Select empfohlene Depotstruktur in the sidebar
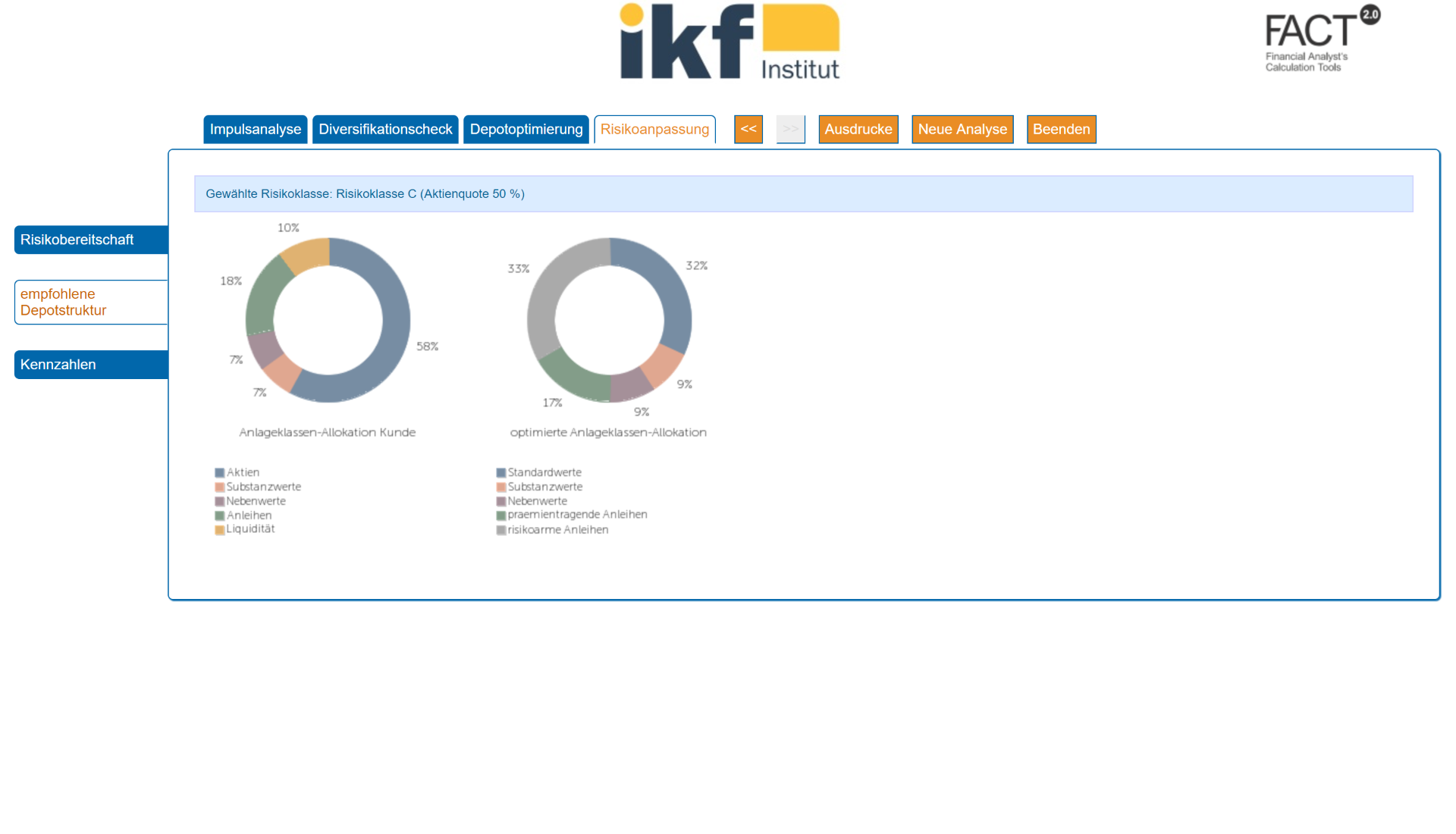Image resolution: width=1456 pixels, height=834 pixels. [91, 303]
